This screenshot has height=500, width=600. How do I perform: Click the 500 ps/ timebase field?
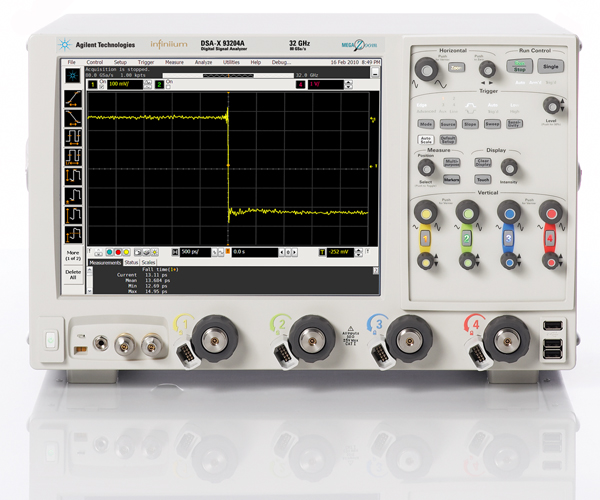195,252
